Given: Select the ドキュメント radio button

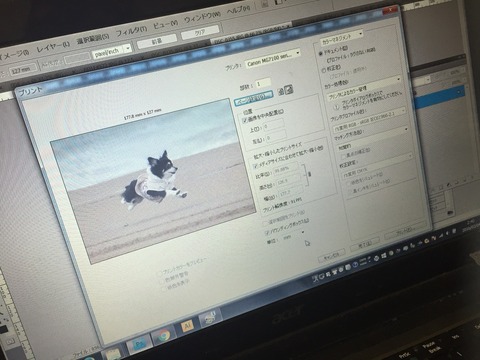Looking at the screenshot, I should pyautogui.click(x=321, y=53).
